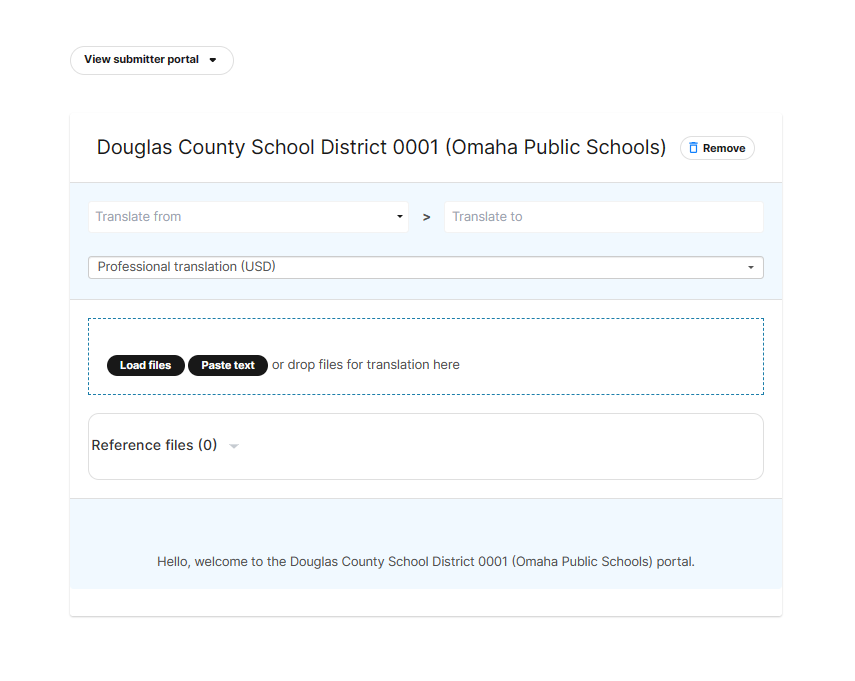Screen dimensions: 855x681
Task: Open the Translate from language dropdown
Action: pos(248,217)
